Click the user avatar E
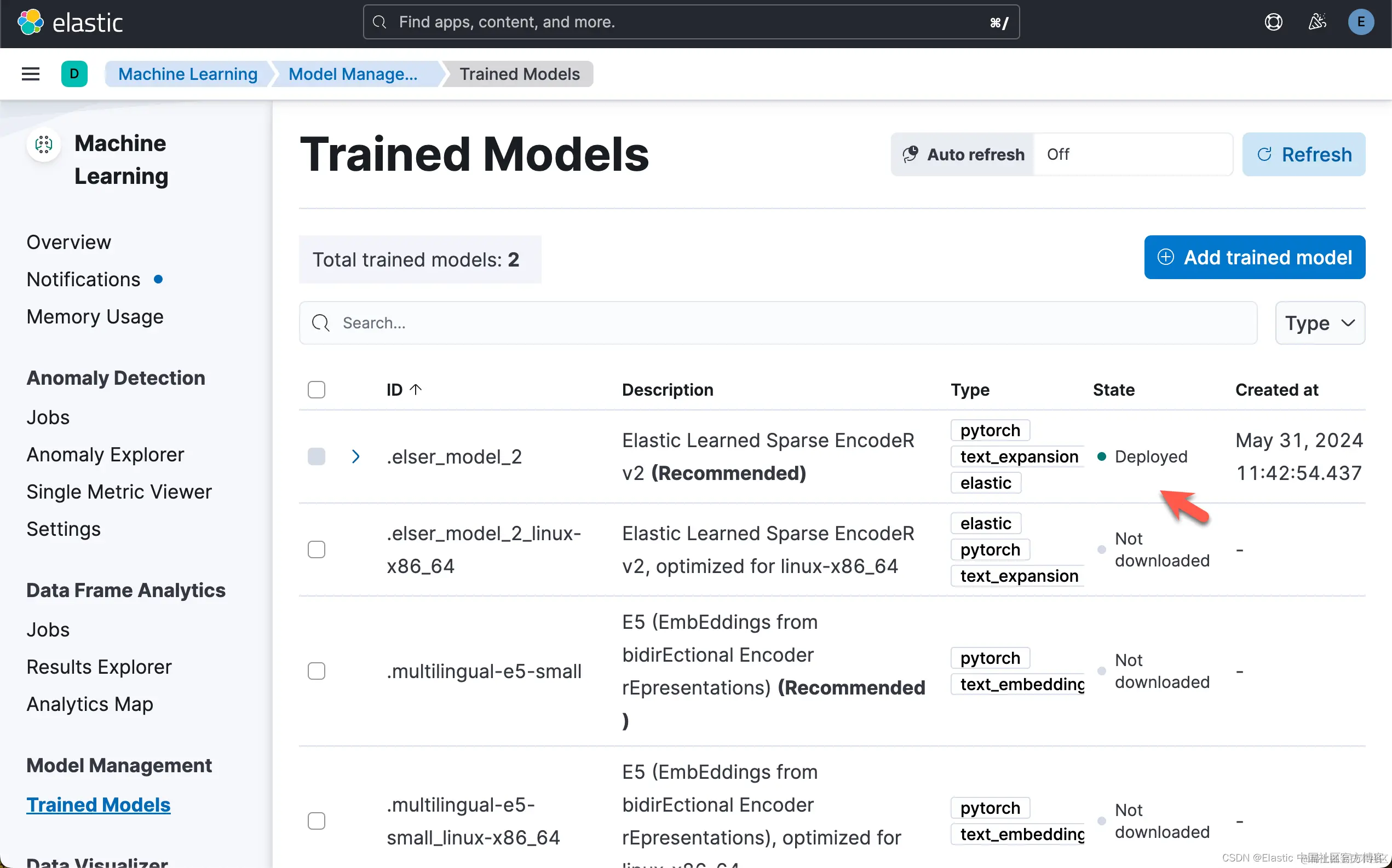1392x868 pixels. (x=1360, y=22)
